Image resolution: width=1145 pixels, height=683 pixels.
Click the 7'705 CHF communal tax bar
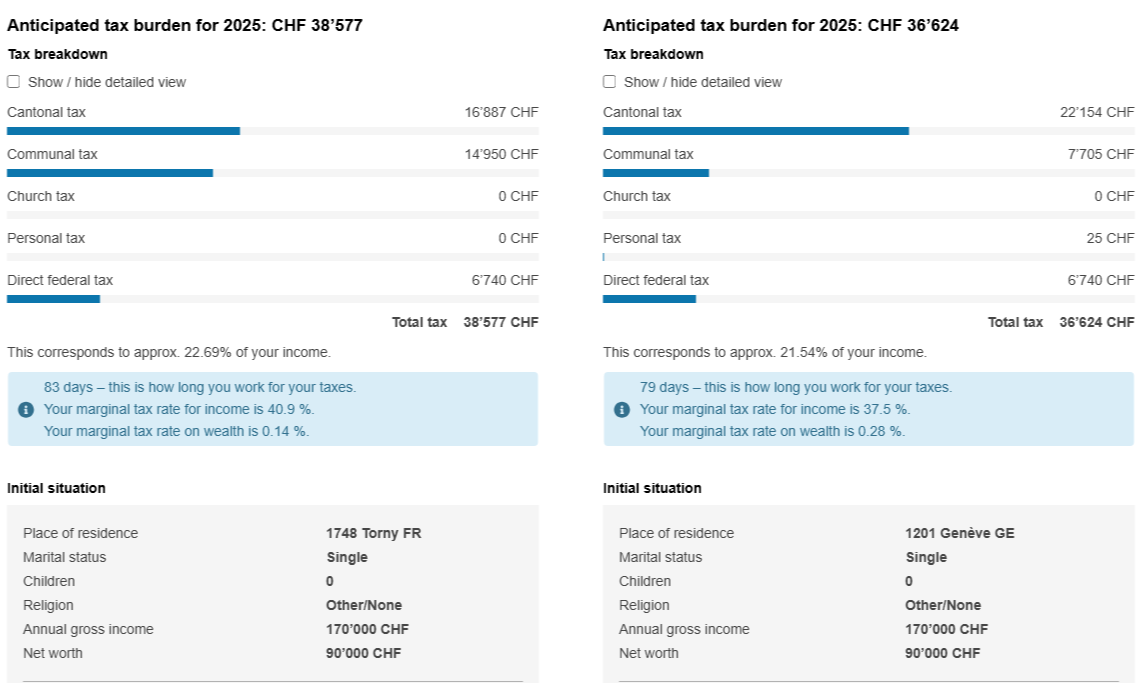pos(656,173)
